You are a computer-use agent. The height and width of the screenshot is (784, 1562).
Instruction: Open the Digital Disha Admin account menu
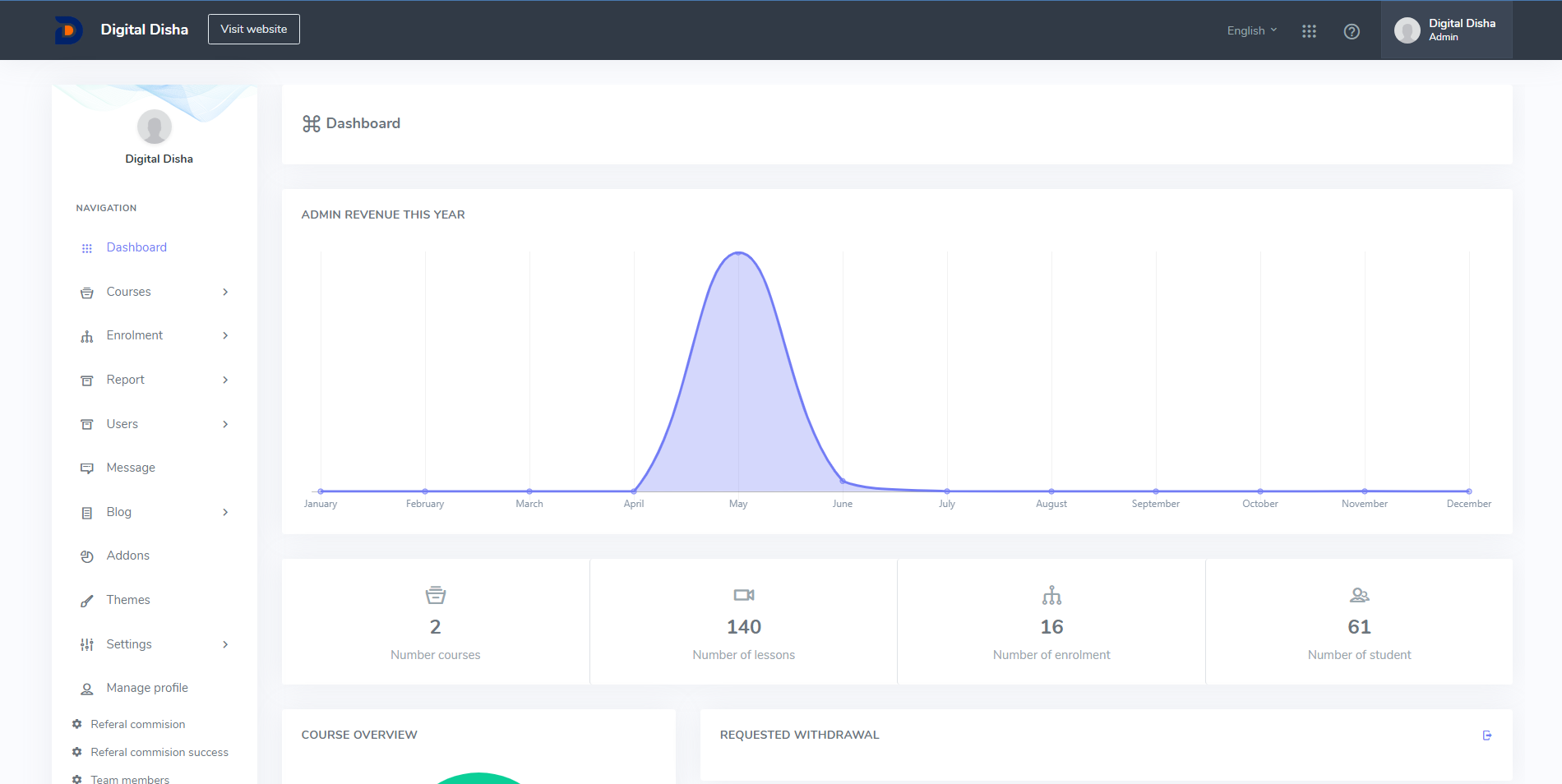1446,30
